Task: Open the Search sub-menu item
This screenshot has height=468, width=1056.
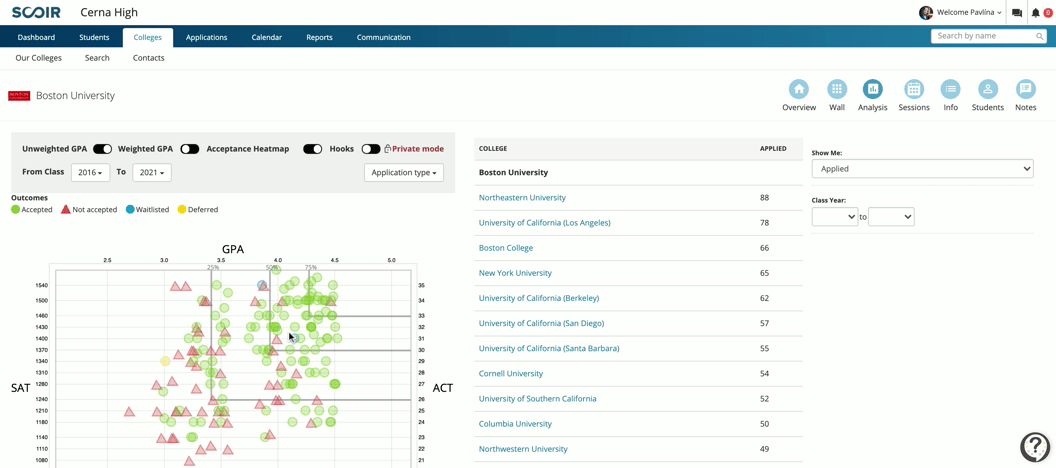Action: (97, 58)
